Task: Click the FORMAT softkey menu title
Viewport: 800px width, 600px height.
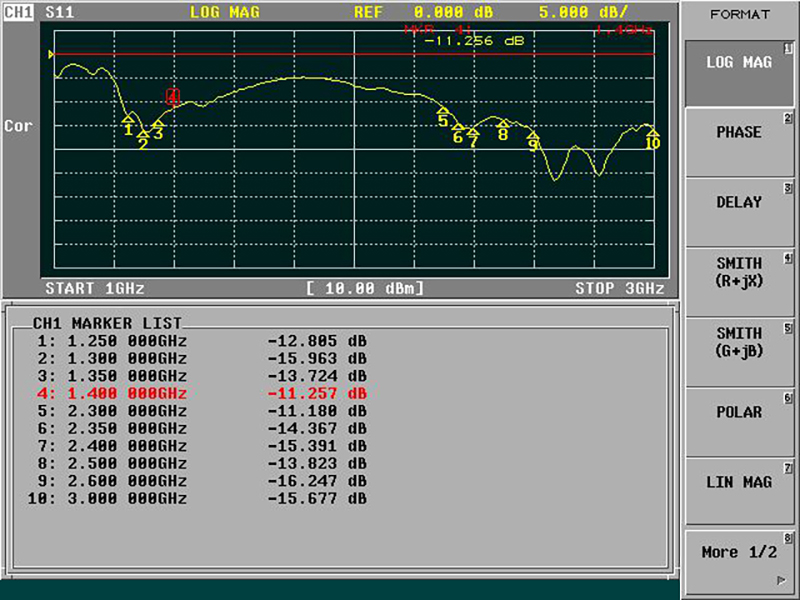Action: pyautogui.click(x=740, y=14)
